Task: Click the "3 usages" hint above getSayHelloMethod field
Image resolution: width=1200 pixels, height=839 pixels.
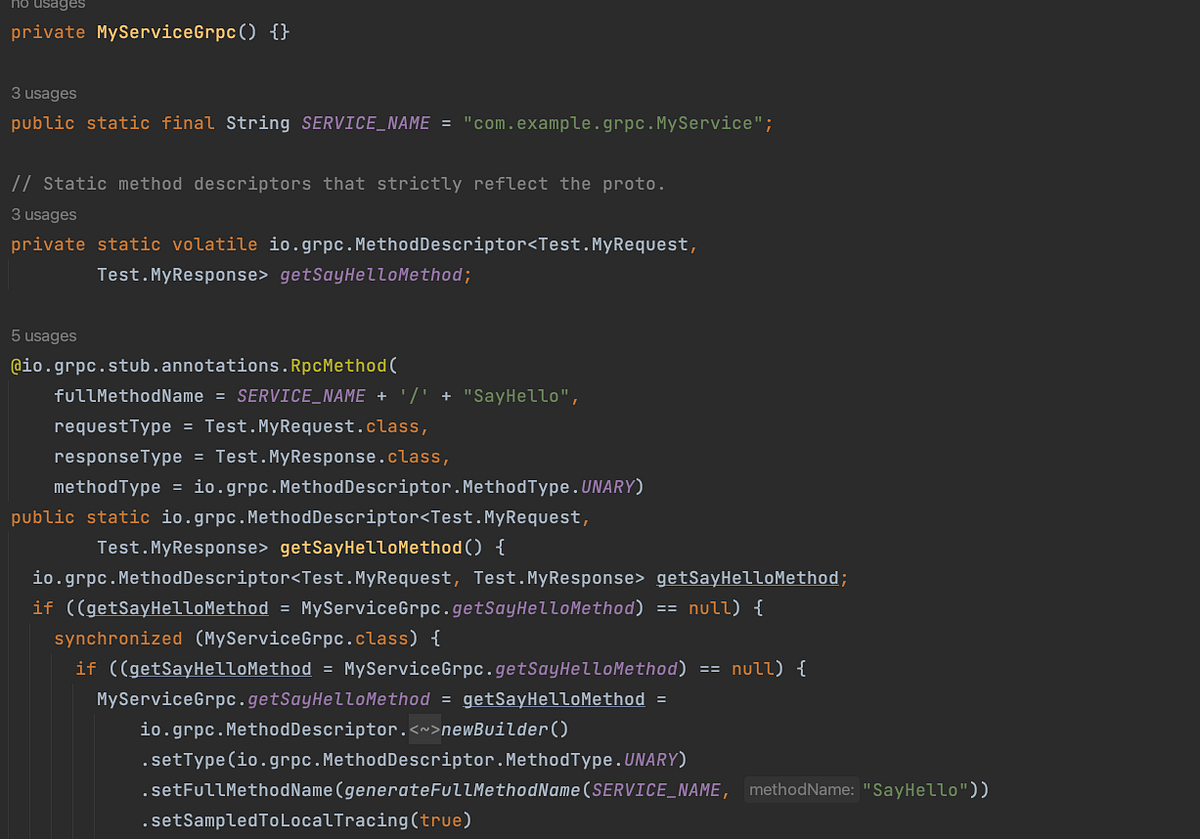Action: click(43, 214)
